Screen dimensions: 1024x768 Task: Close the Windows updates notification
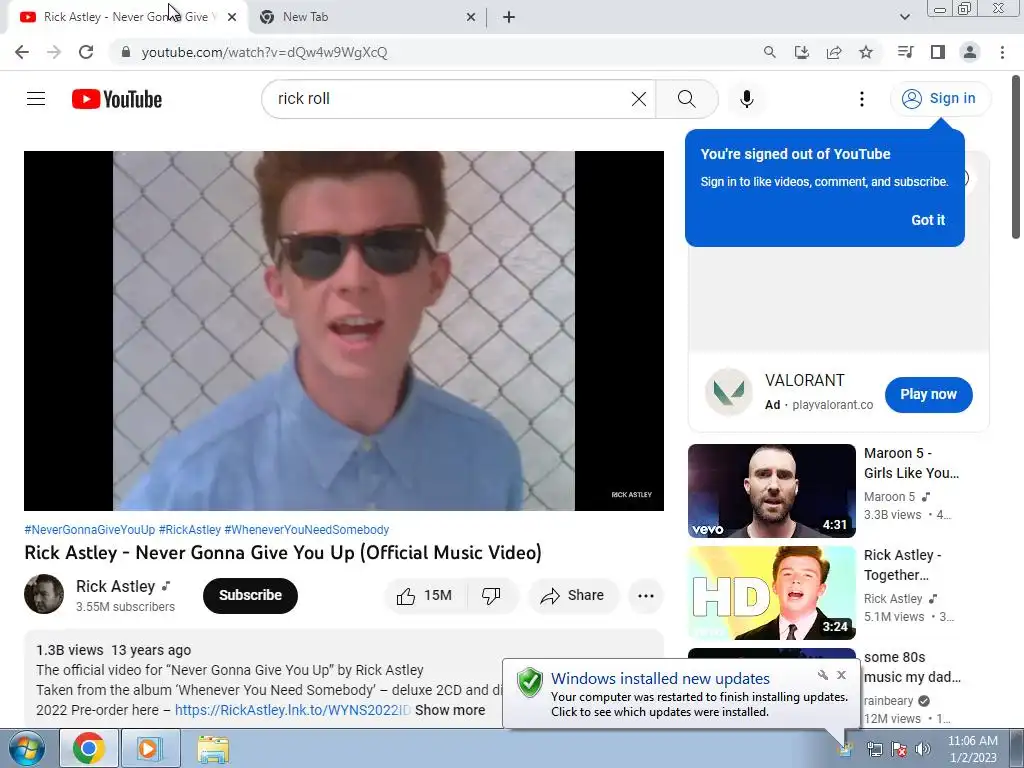(841, 675)
